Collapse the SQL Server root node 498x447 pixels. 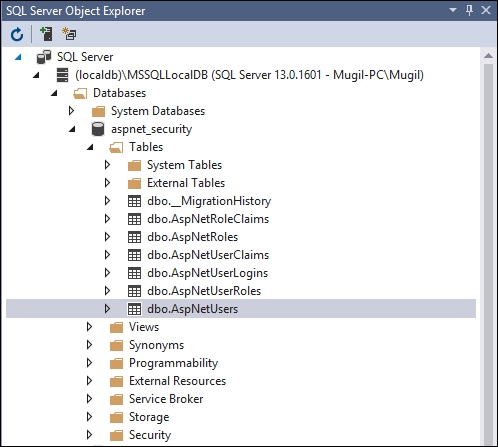(x=18, y=57)
